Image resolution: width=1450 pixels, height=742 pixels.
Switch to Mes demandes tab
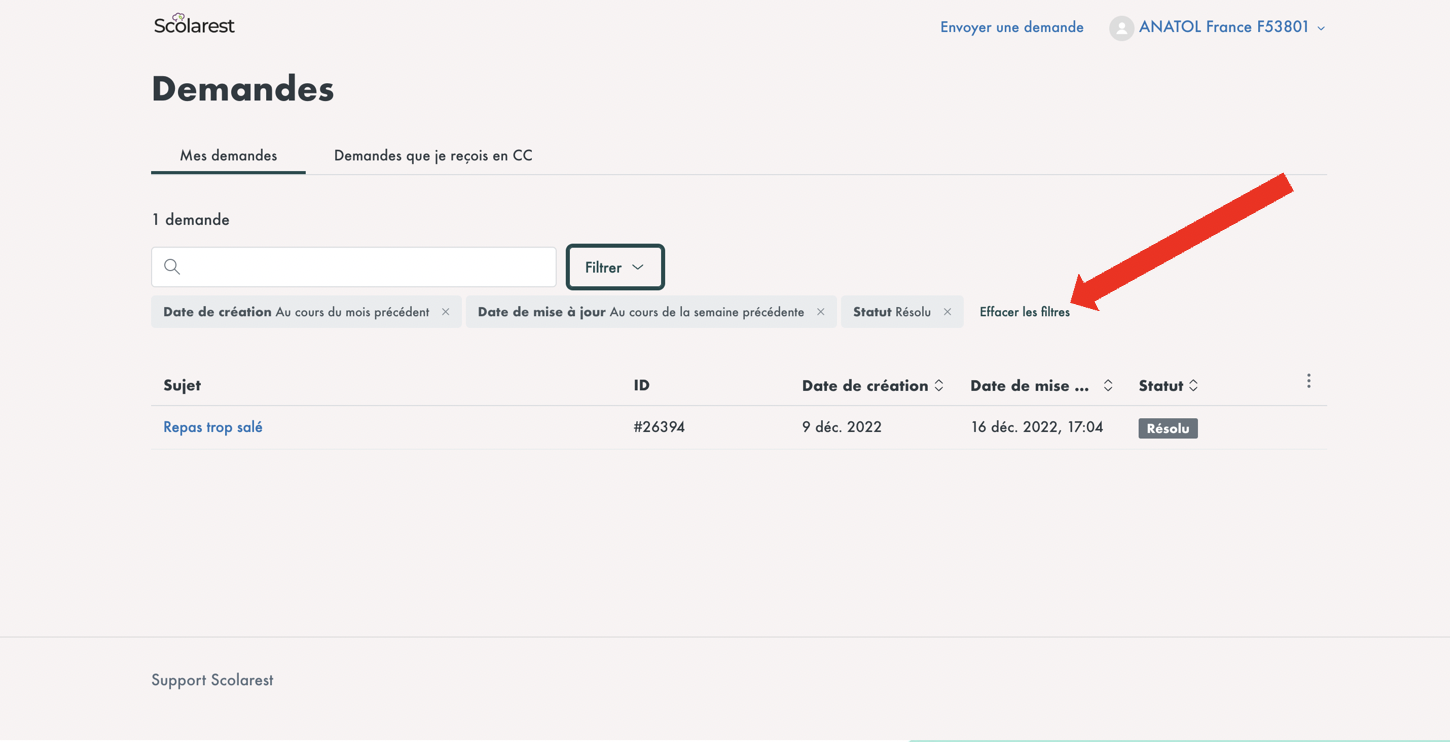click(x=228, y=156)
